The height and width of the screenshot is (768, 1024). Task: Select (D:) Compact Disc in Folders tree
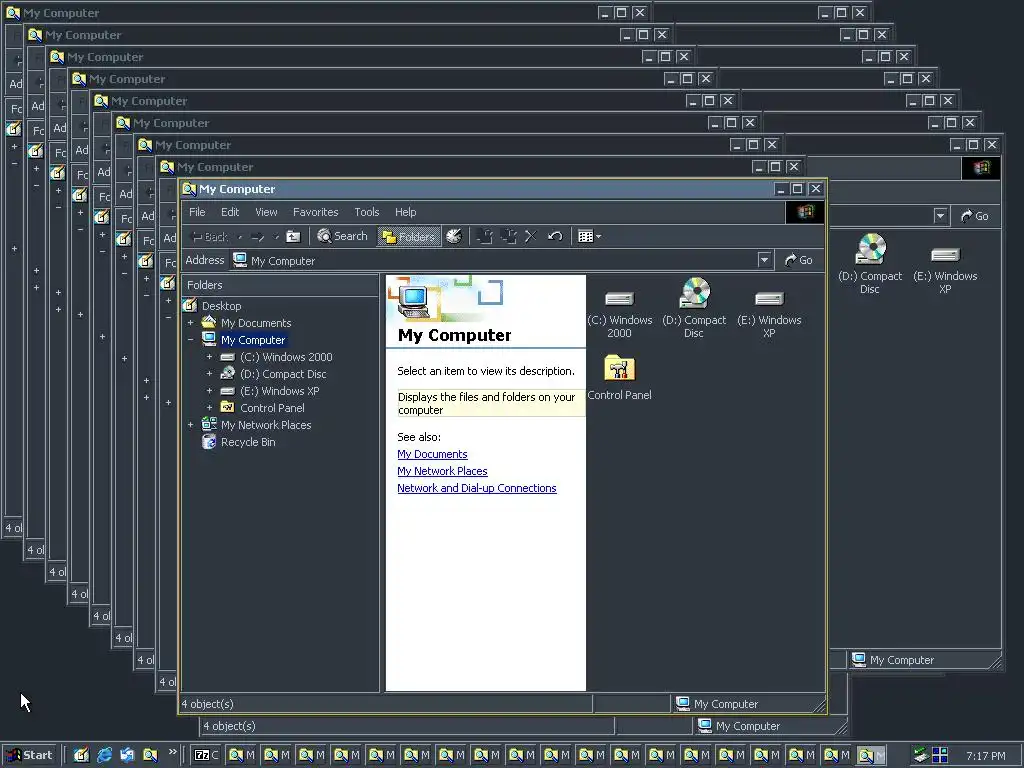[x=283, y=374]
